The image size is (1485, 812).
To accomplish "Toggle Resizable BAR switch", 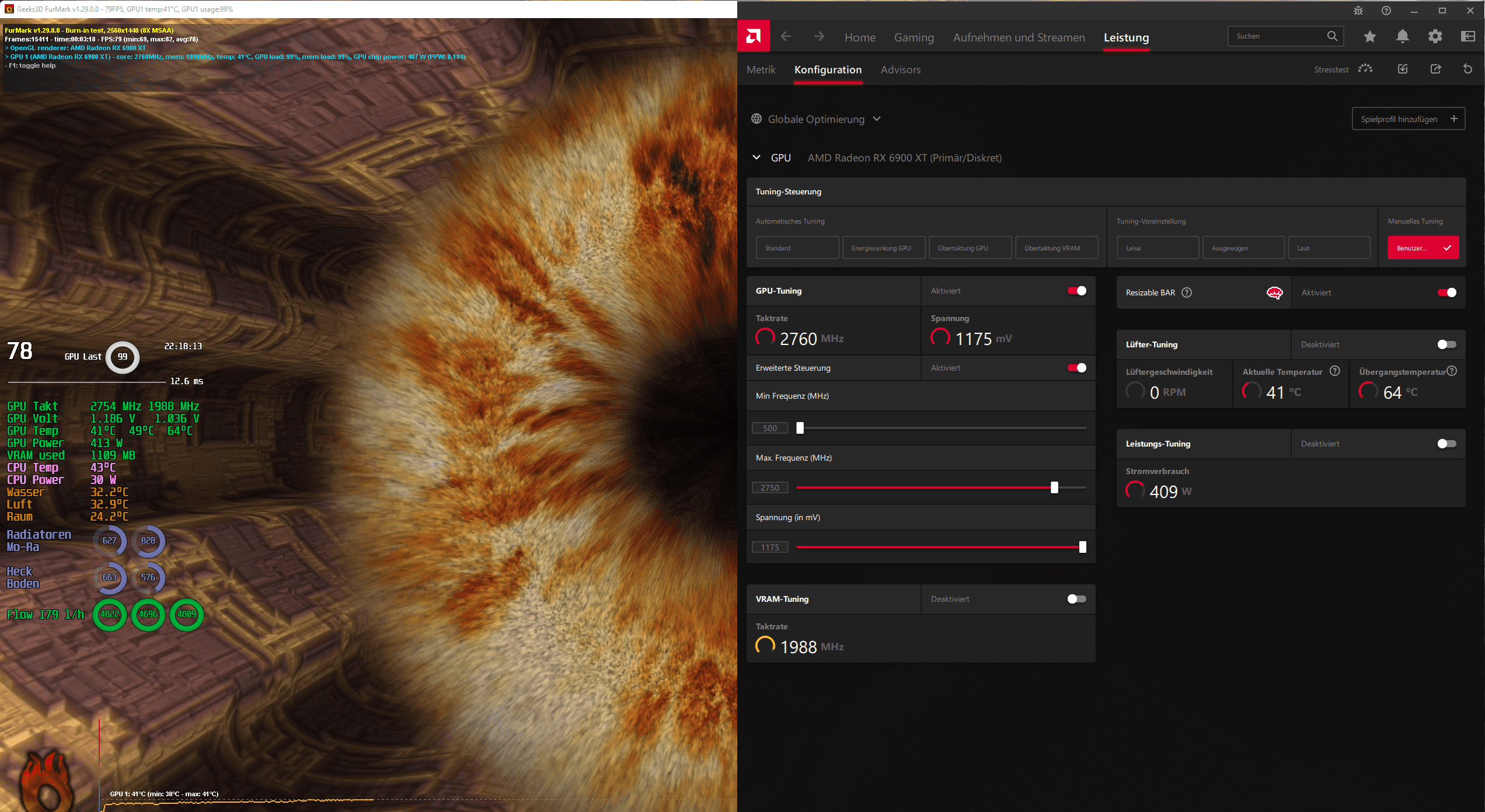I will pyautogui.click(x=1447, y=292).
